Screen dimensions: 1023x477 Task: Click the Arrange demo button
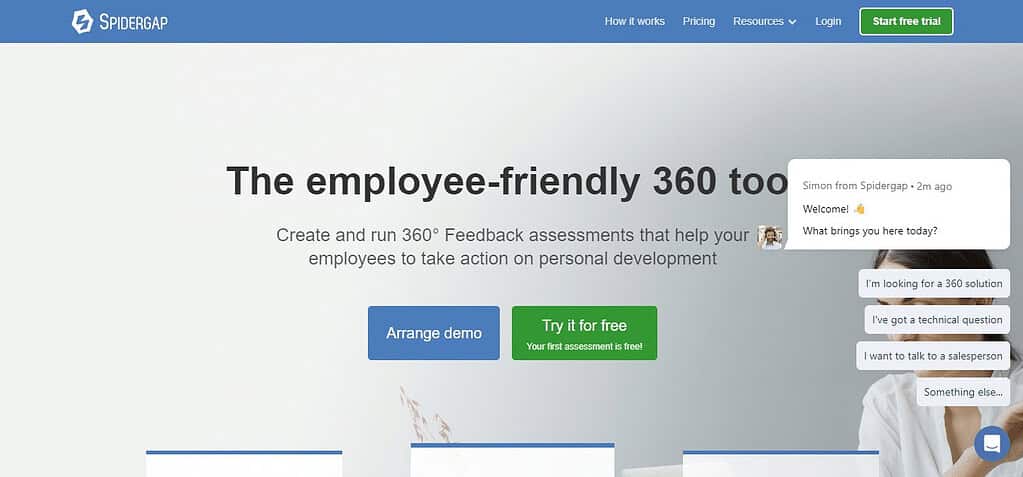(x=434, y=333)
